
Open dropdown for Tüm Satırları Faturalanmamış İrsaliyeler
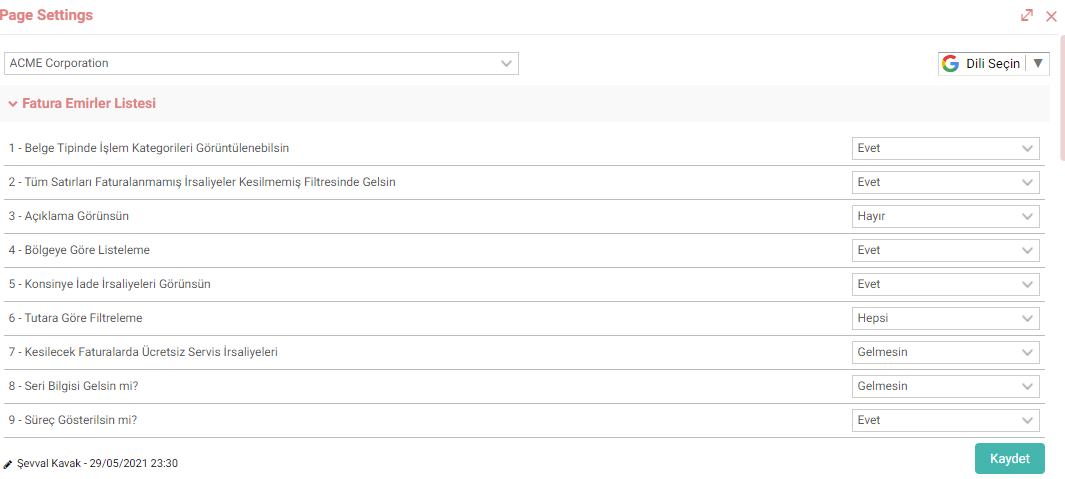[x=945, y=182]
